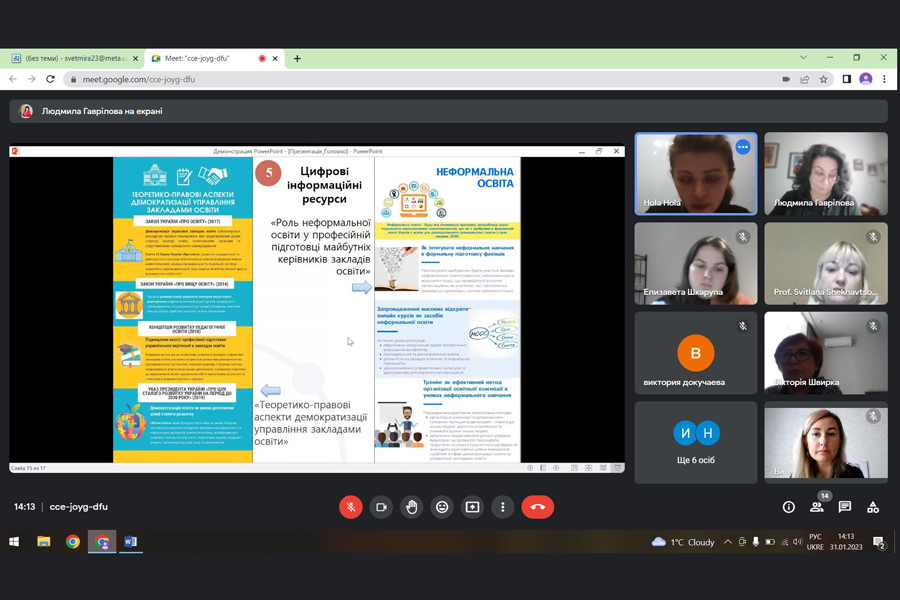Raise hand in the meeting
This screenshot has height=600, width=900.
click(412, 507)
